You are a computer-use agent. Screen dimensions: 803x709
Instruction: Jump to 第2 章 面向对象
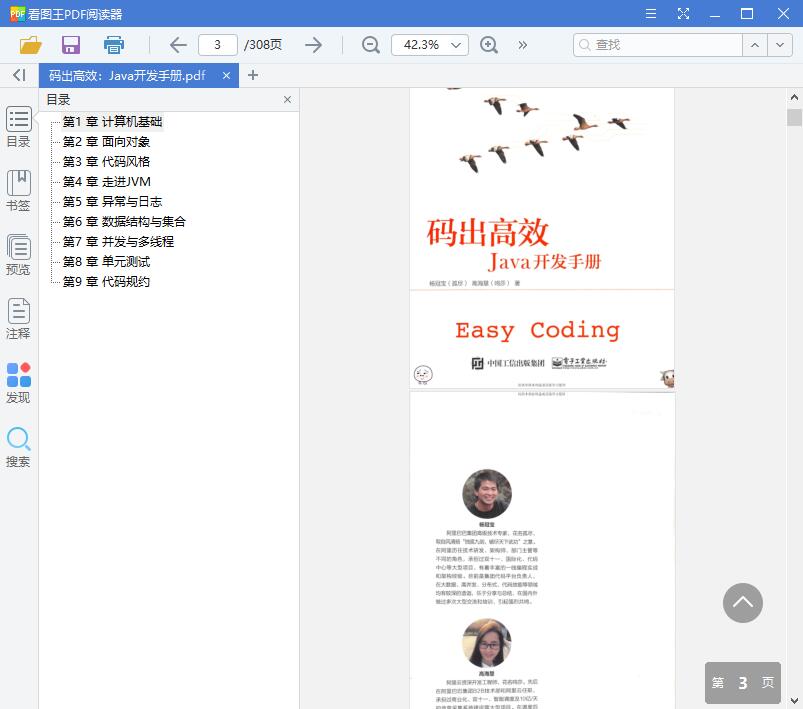point(106,142)
